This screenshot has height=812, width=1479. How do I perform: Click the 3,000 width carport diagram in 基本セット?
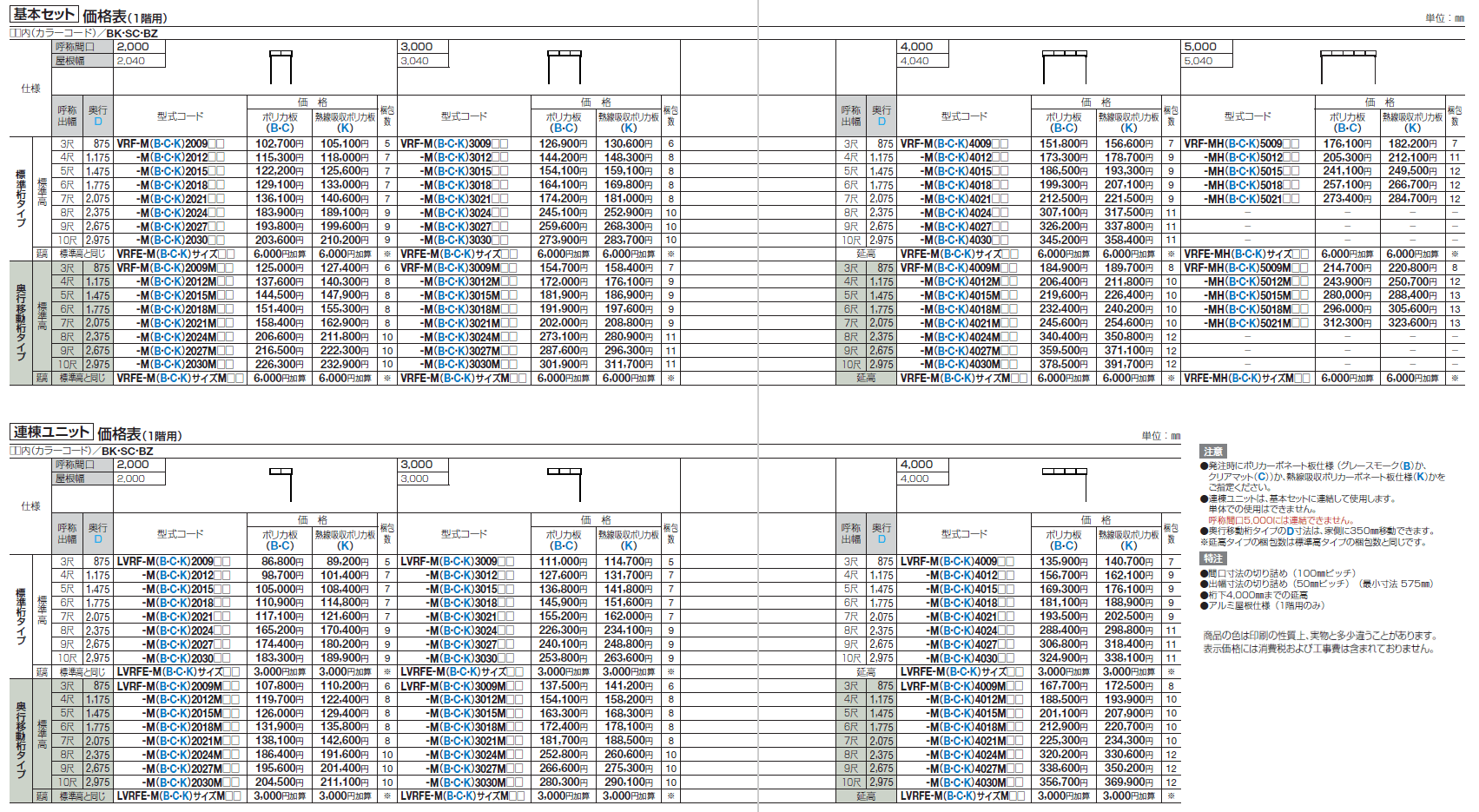point(564,67)
